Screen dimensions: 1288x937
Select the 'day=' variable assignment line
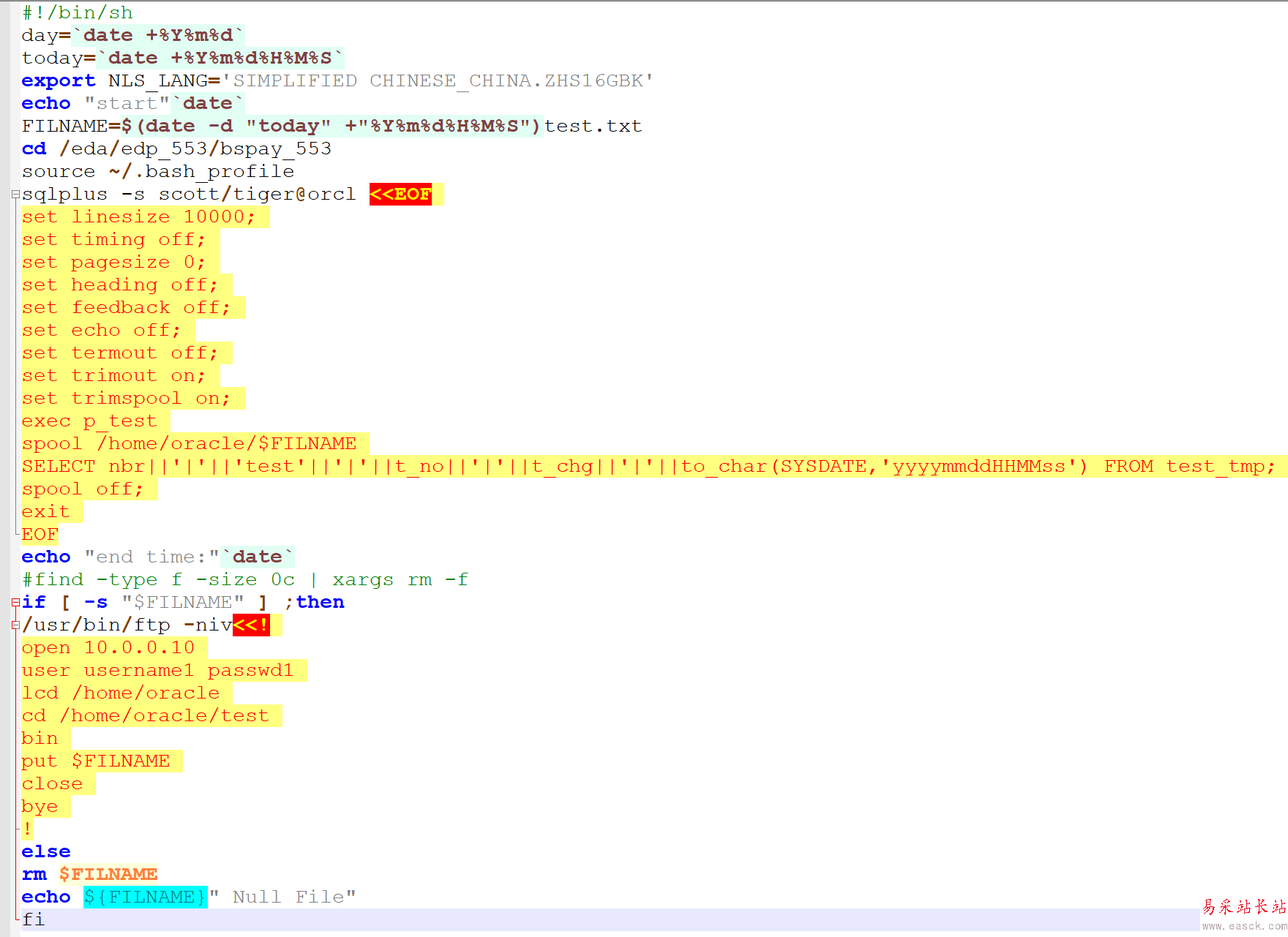pyautogui.click(x=132, y=35)
